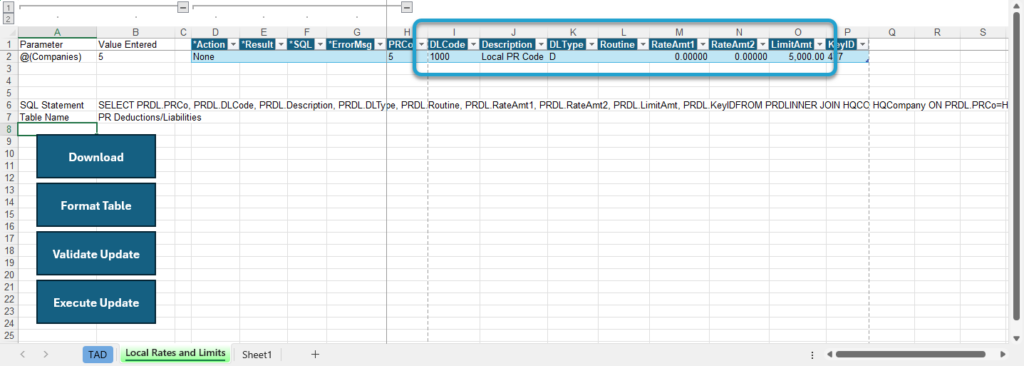This screenshot has height=366, width=1024.
Task: Open the *Action column filter dropdown
Action: (232, 44)
